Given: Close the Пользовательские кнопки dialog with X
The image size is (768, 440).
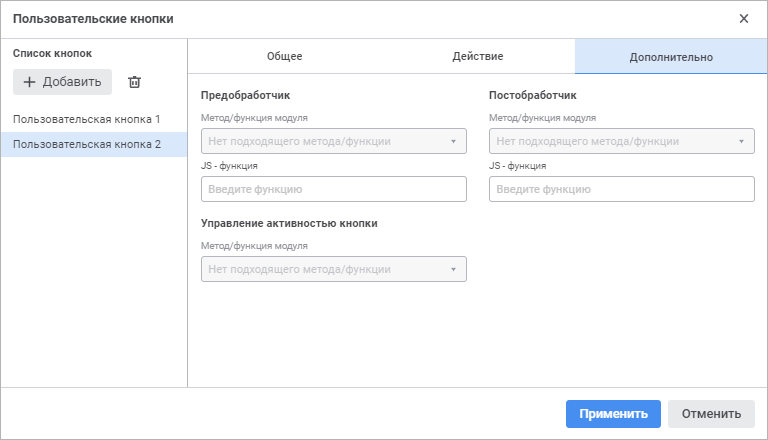Looking at the screenshot, I should coord(743,18).
